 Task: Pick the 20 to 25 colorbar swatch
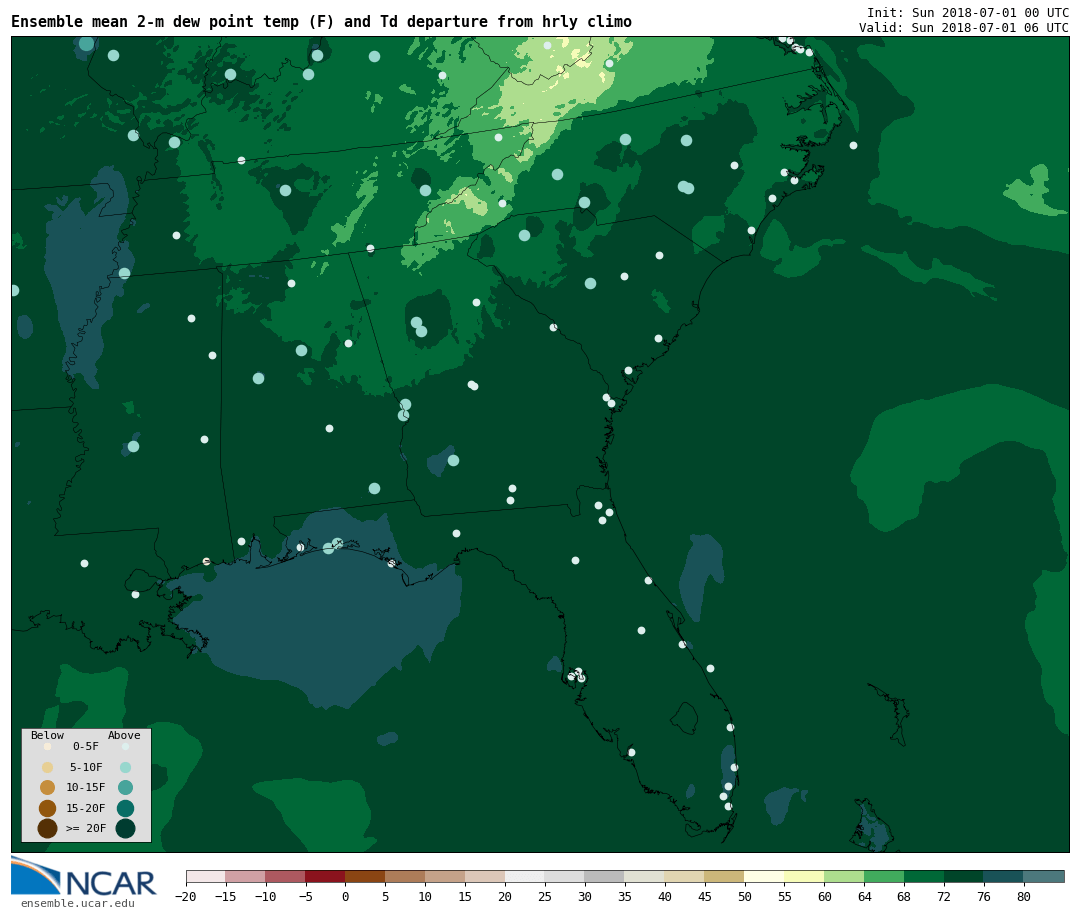[x=525, y=876]
